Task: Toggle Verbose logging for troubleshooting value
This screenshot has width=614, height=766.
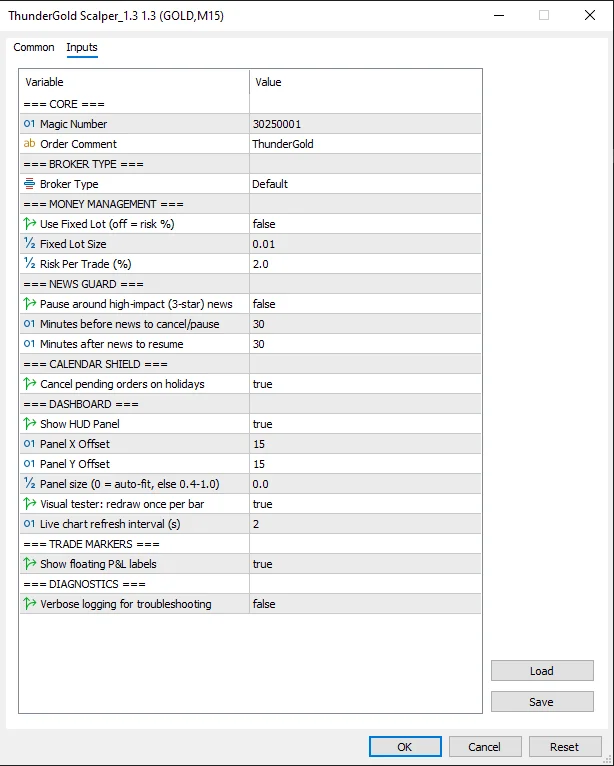Action: point(365,604)
